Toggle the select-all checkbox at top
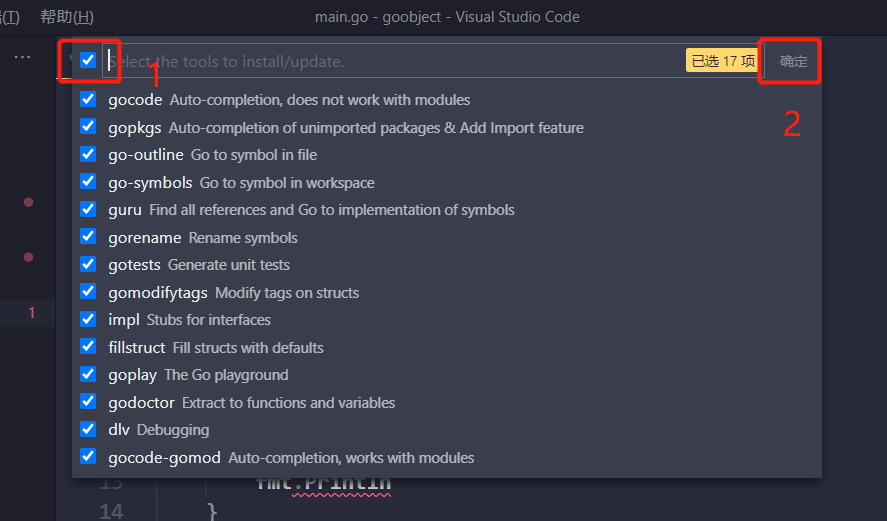The width and height of the screenshot is (887, 521). pos(88,60)
